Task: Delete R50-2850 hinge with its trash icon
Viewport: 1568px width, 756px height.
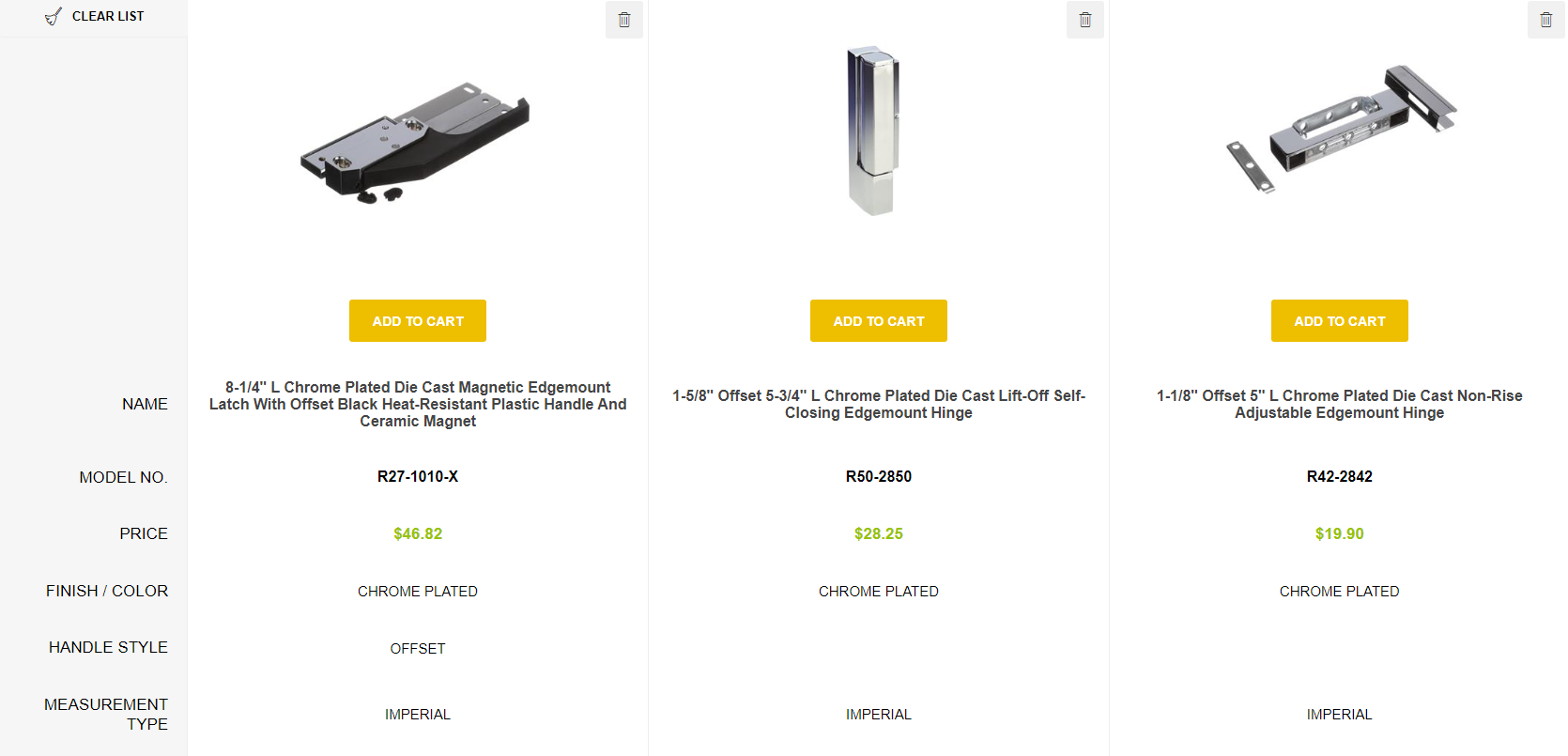Action: [1085, 20]
